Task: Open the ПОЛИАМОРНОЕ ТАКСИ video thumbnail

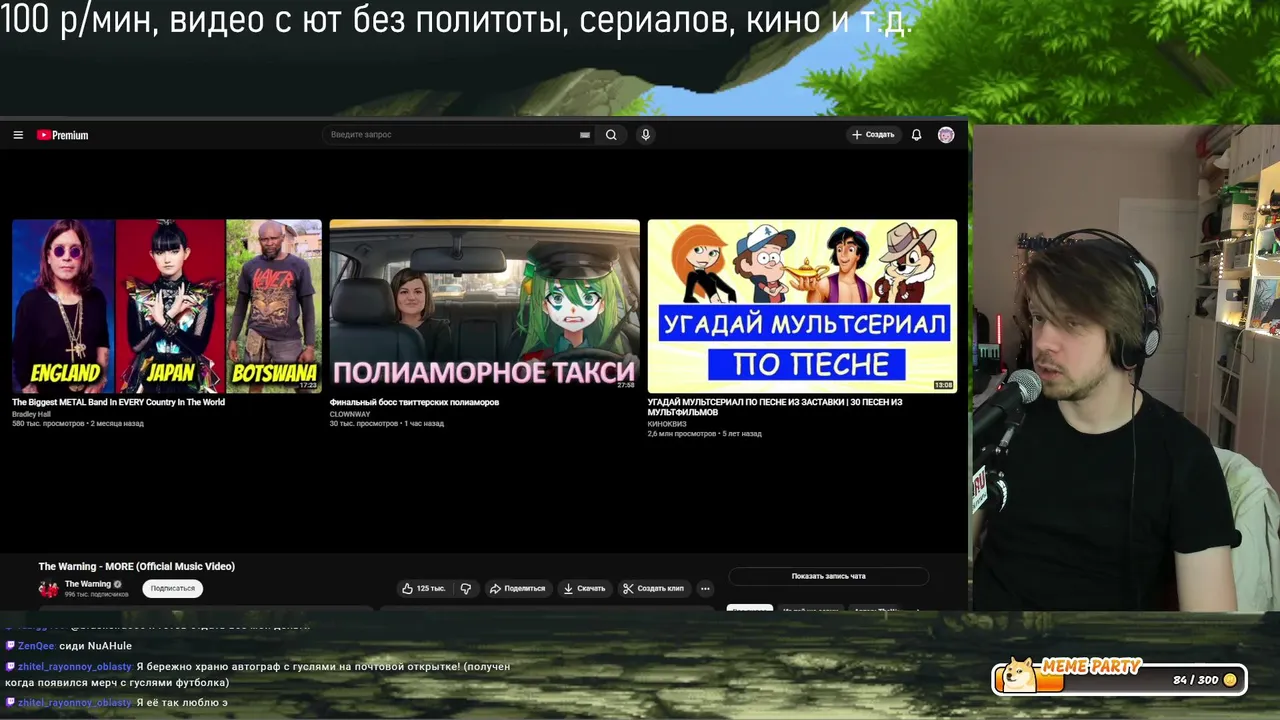Action: [x=485, y=306]
